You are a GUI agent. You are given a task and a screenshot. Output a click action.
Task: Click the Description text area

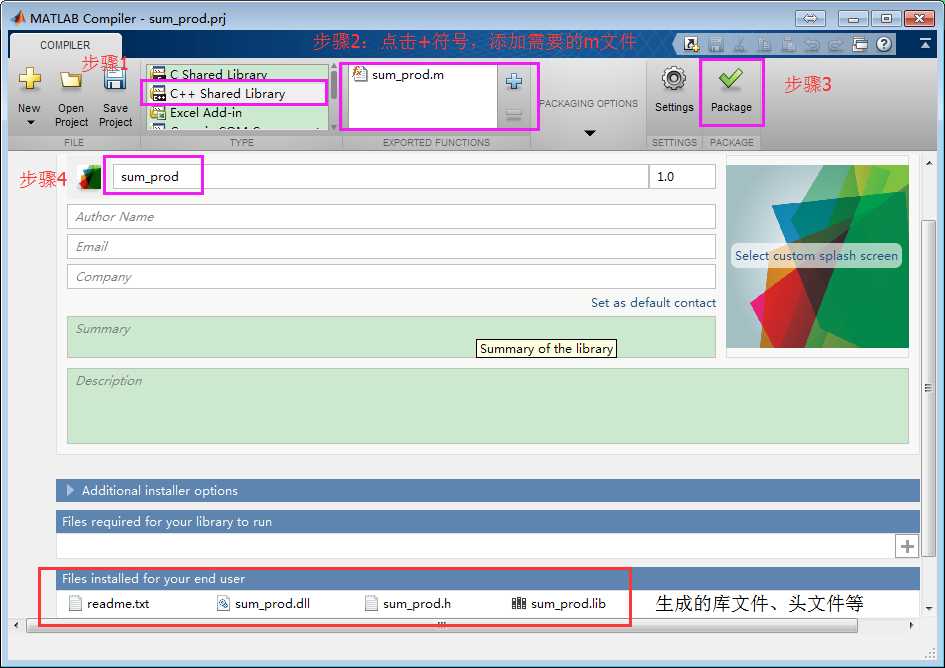click(488, 406)
